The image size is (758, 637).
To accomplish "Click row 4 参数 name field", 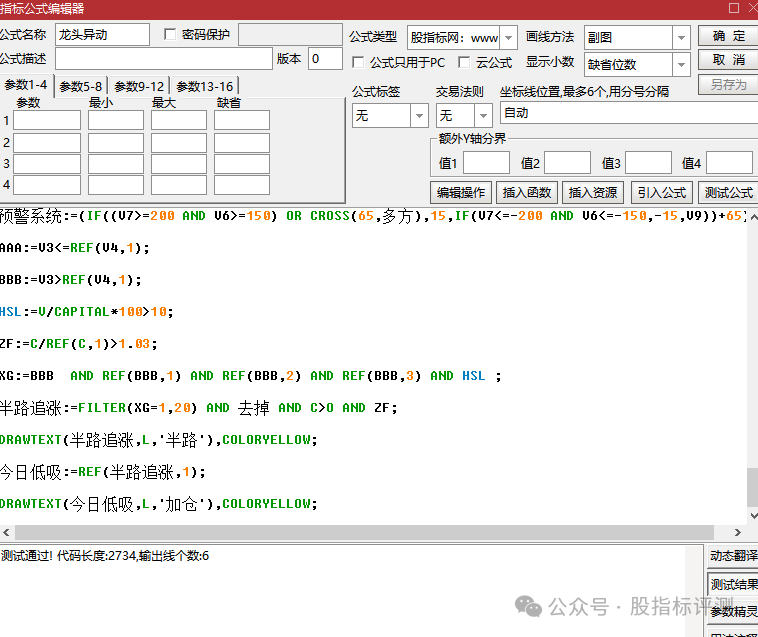I will [x=47, y=185].
